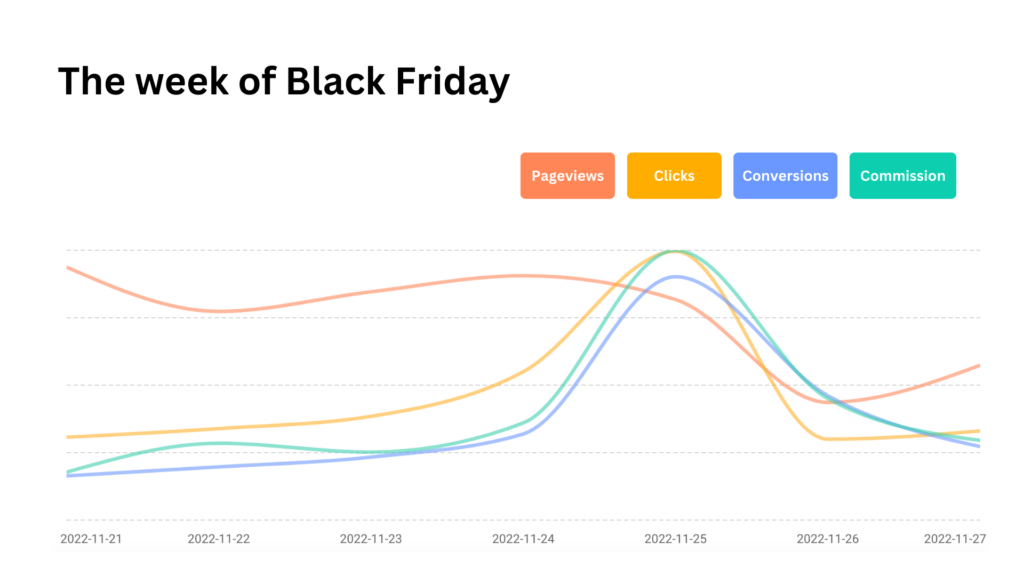Click the Commission legend button
This screenshot has width=1024, height=576.
(x=903, y=176)
